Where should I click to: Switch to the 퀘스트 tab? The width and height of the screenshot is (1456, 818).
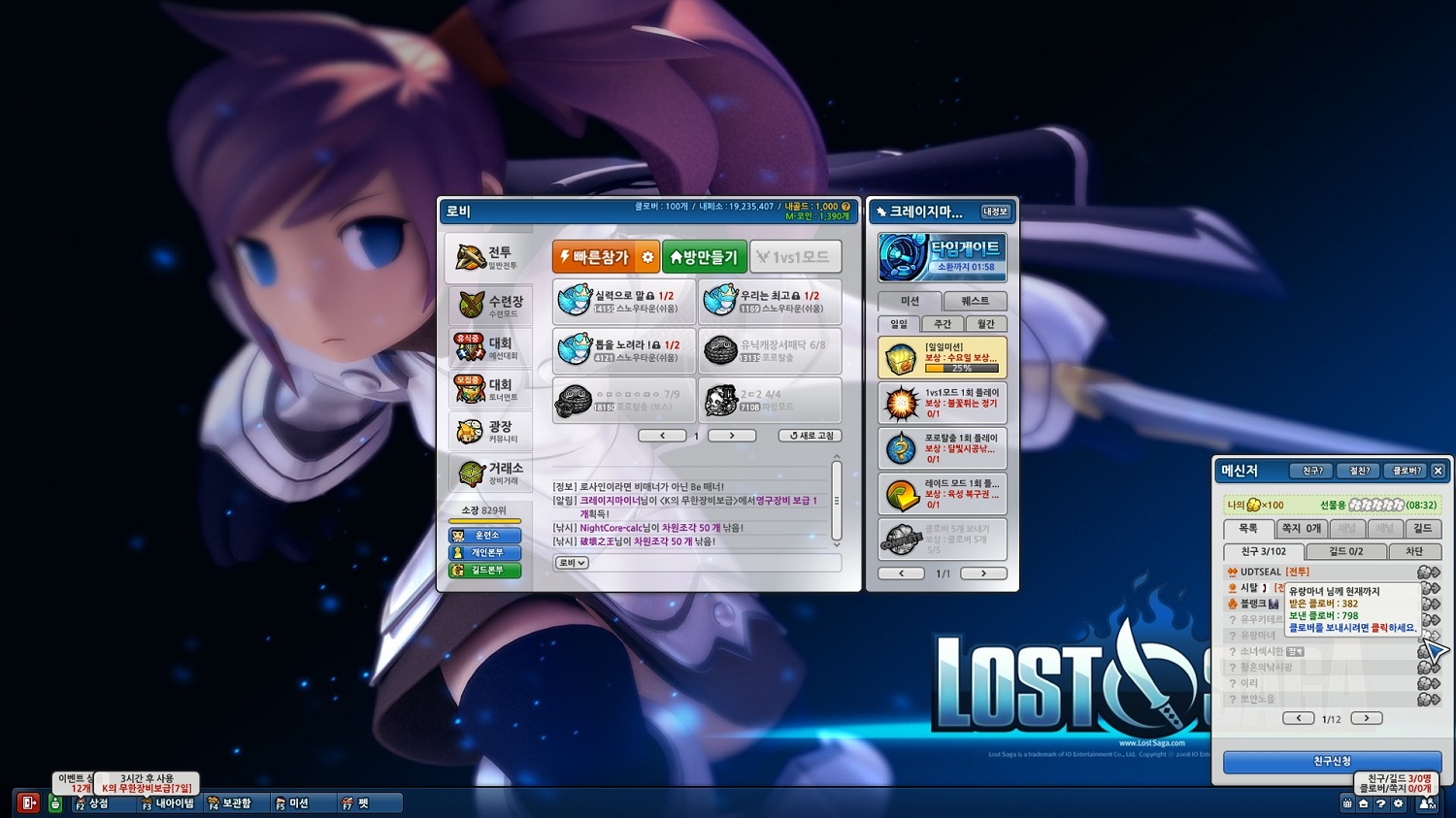click(x=975, y=301)
